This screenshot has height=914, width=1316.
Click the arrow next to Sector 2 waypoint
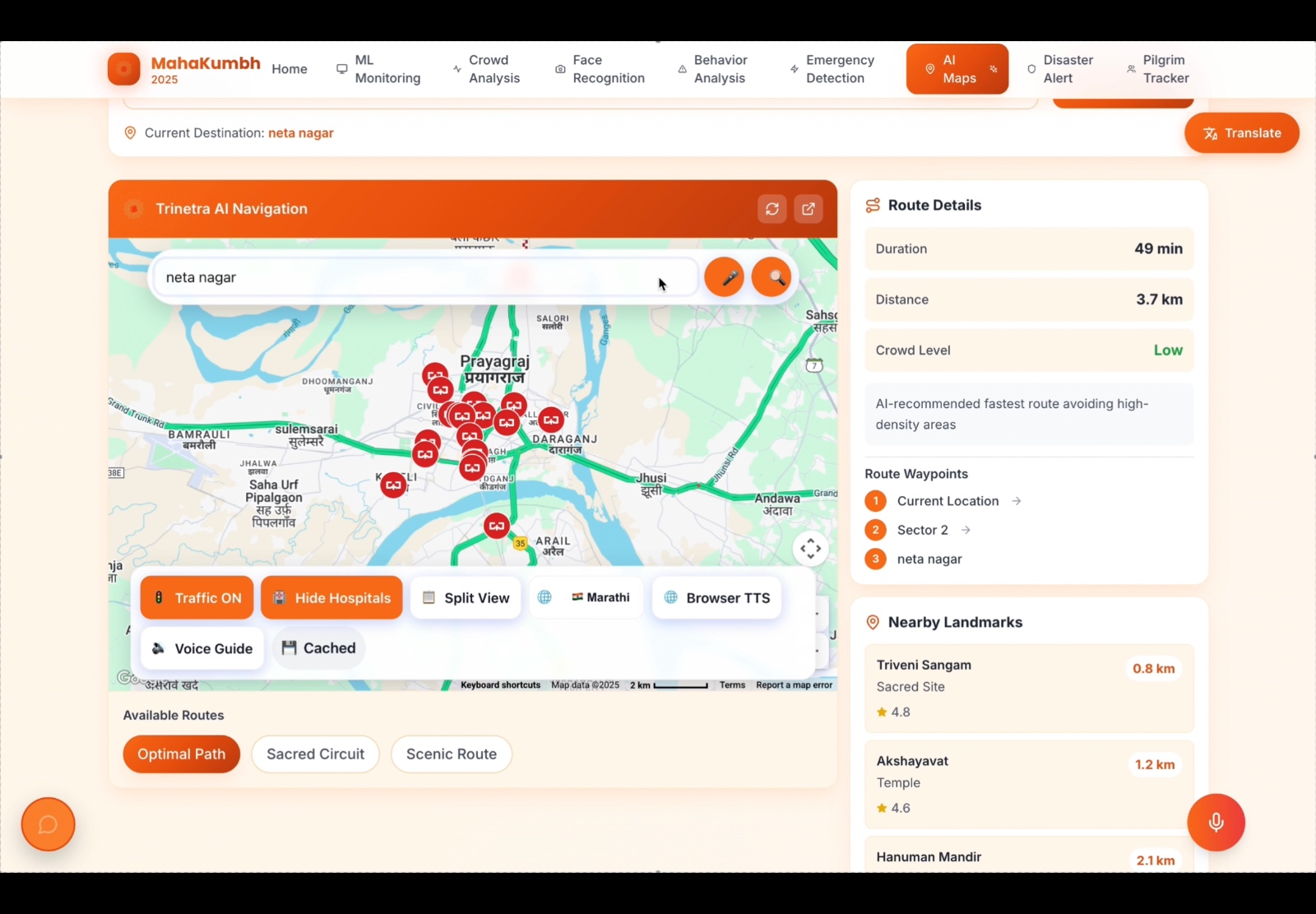[966, 530]
